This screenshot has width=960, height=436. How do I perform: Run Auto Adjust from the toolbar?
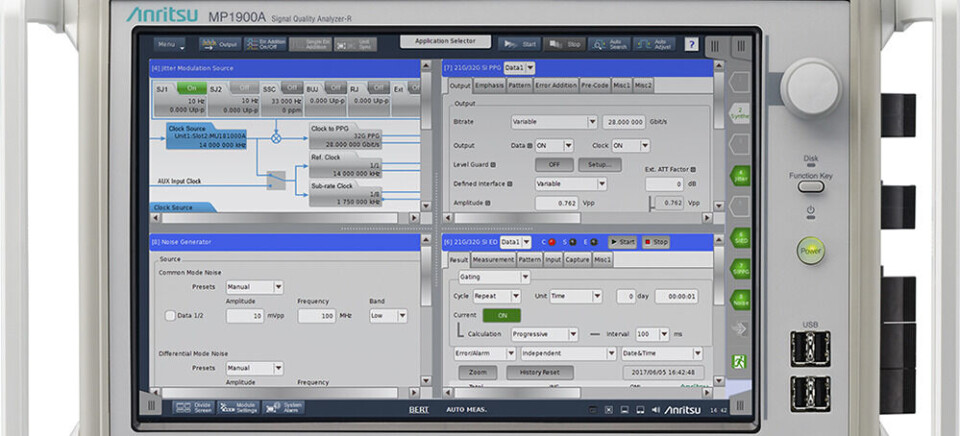654,44
